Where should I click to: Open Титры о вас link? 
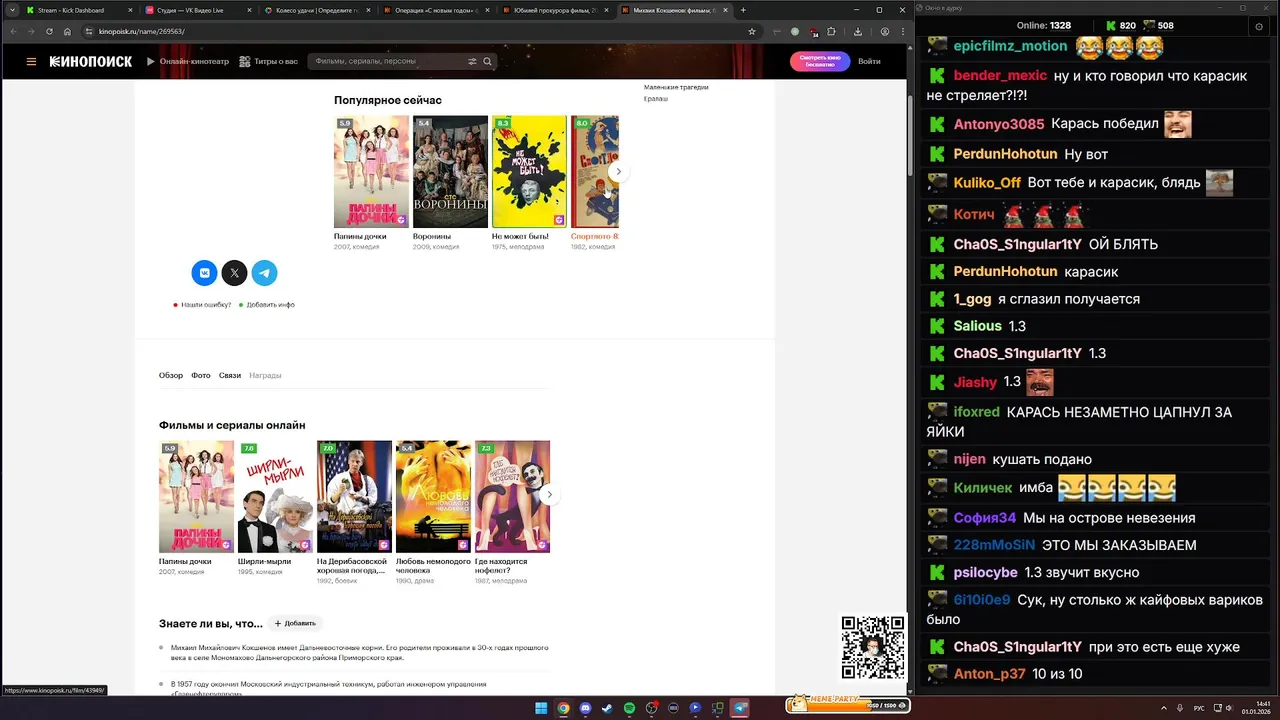click(x=269, y=61)
